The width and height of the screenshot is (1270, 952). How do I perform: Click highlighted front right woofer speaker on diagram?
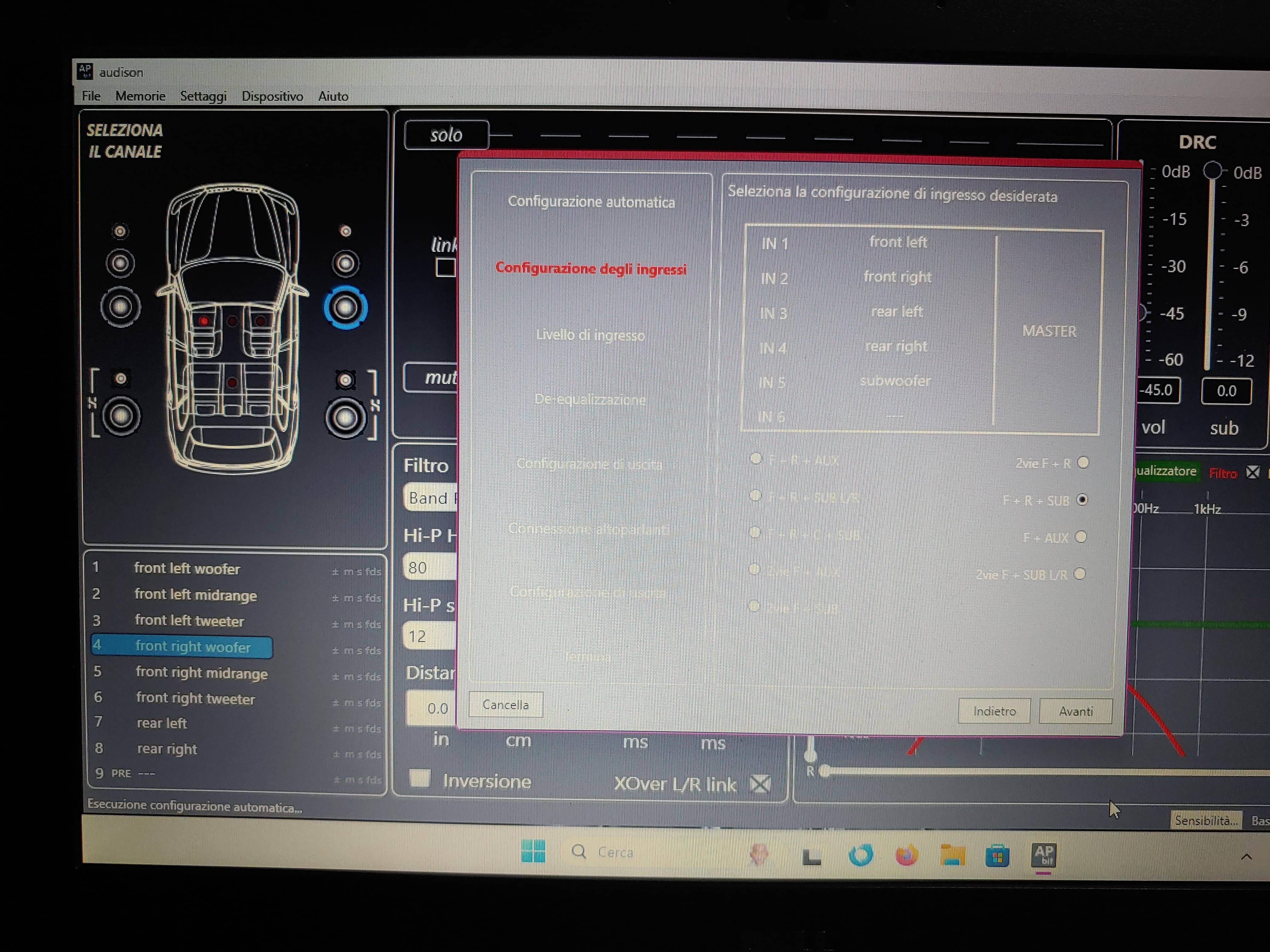[345, 308]
